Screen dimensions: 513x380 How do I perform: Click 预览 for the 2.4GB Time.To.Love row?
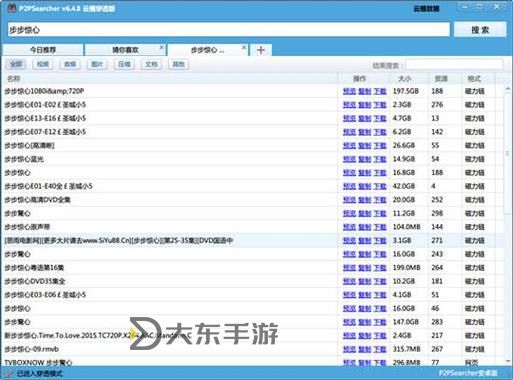pyautogui.click(x=349, y=336)
